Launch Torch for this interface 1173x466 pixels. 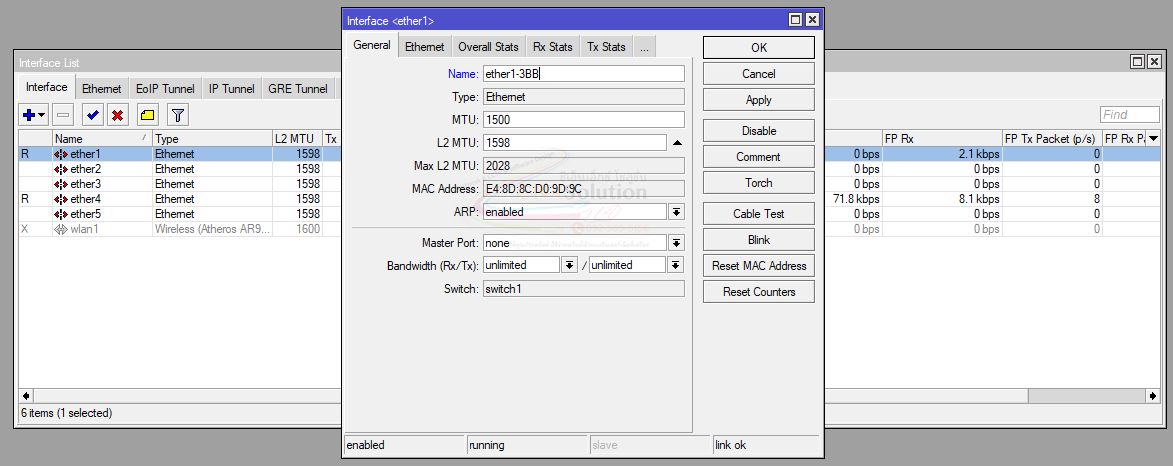pos(759,183)
